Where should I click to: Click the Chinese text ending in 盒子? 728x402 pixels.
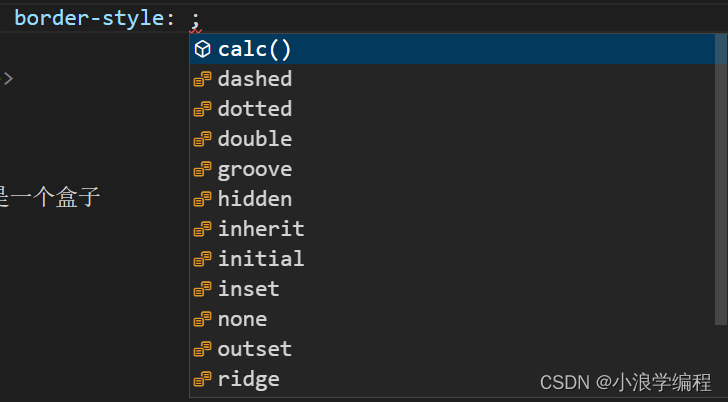[x=49, y=197]
